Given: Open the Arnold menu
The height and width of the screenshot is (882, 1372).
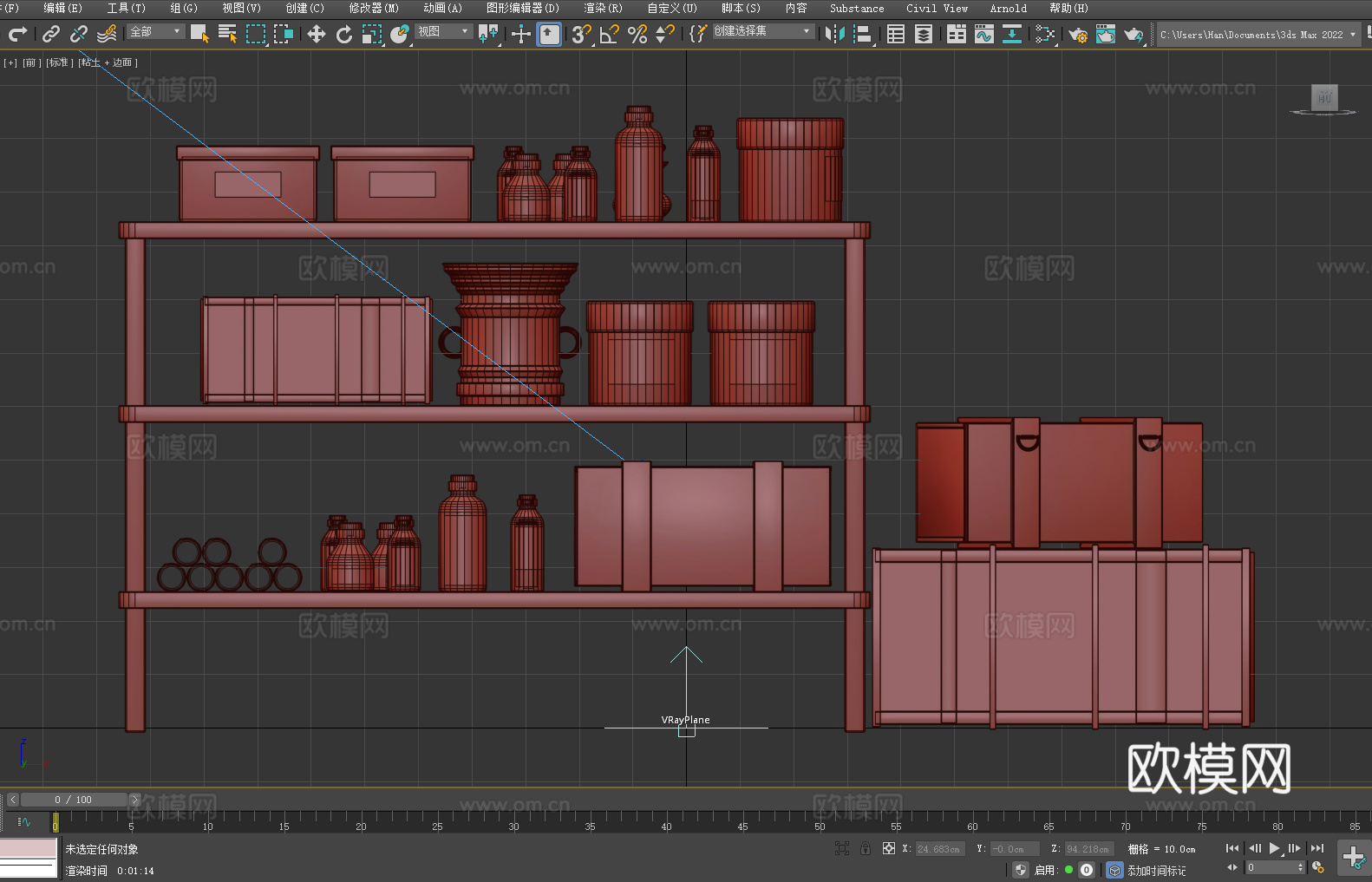Looking at the screenshot, I should click(x=1009, y=8).
